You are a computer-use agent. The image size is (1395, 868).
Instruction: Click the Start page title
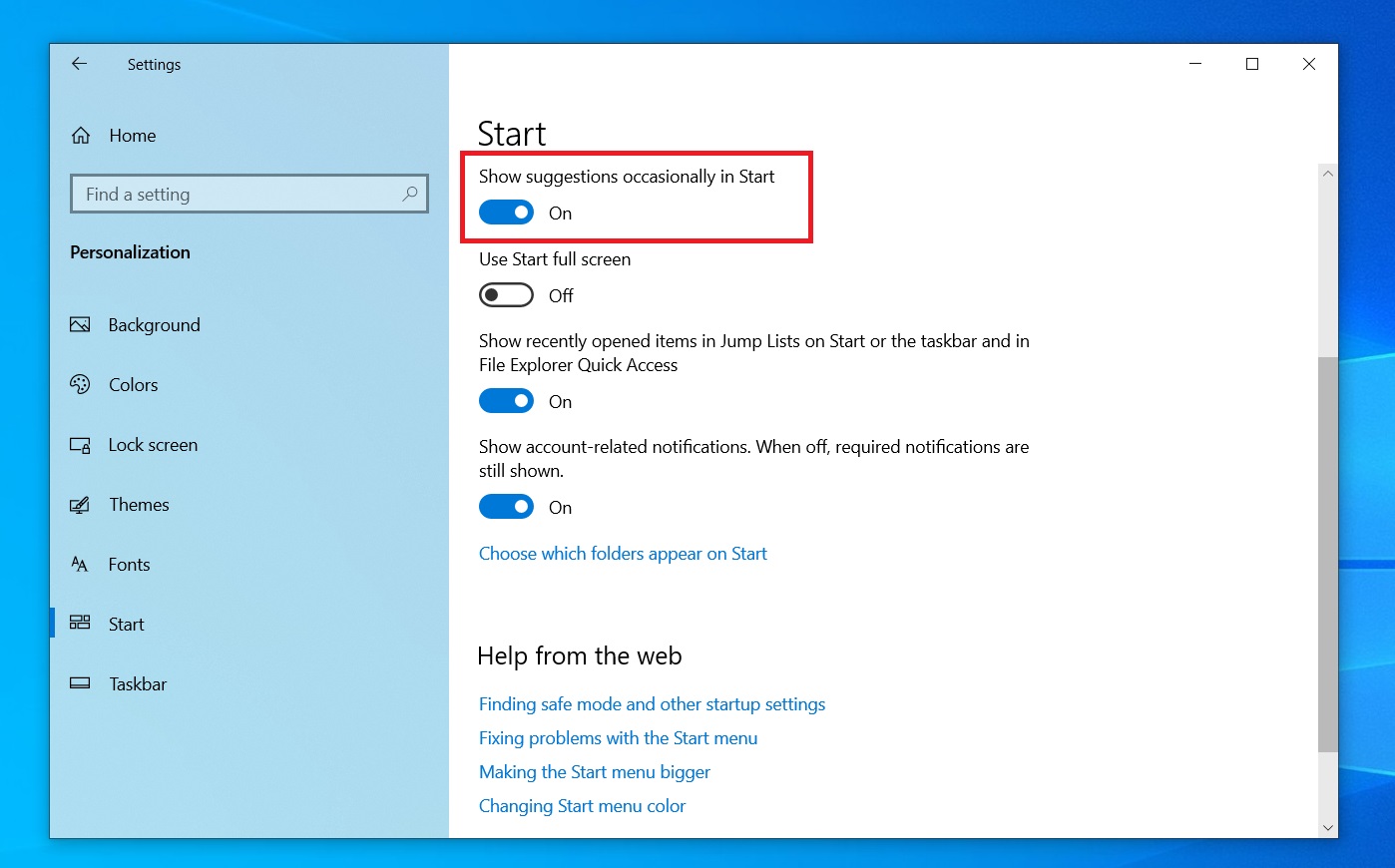pyautogui.click(x=512, y=134)
